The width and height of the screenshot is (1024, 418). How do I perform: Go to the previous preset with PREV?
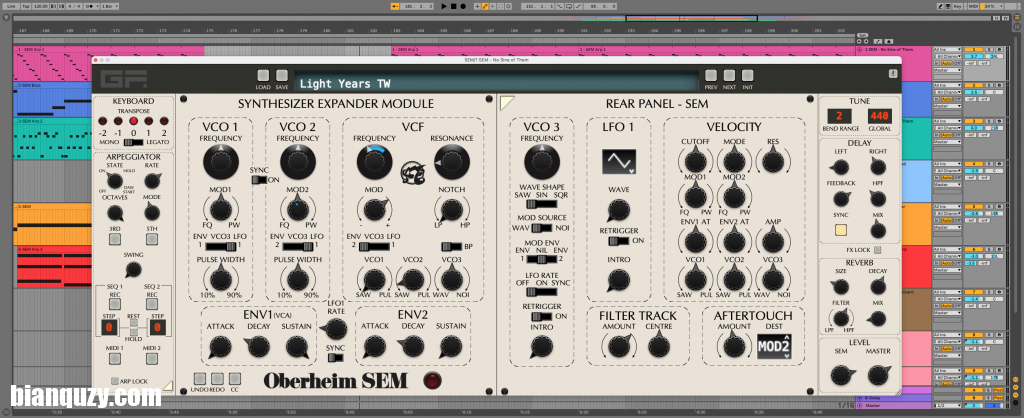click(x=711, y=76)
